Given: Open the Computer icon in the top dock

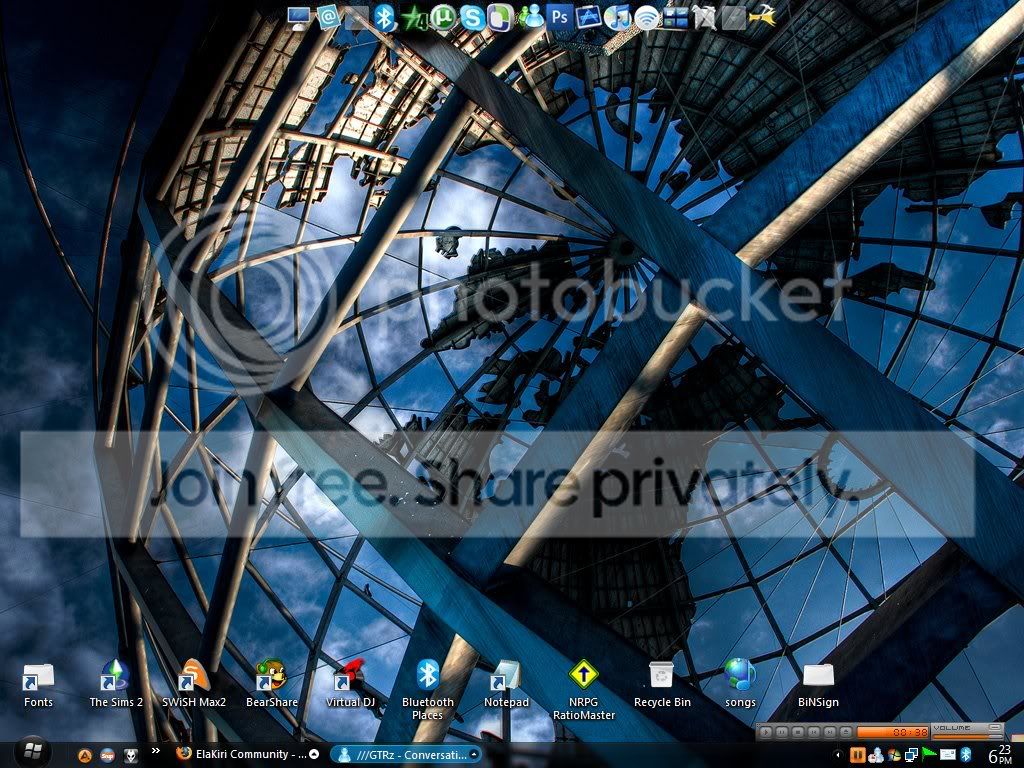Looking at the screenshot, I should tap(300, 18).
